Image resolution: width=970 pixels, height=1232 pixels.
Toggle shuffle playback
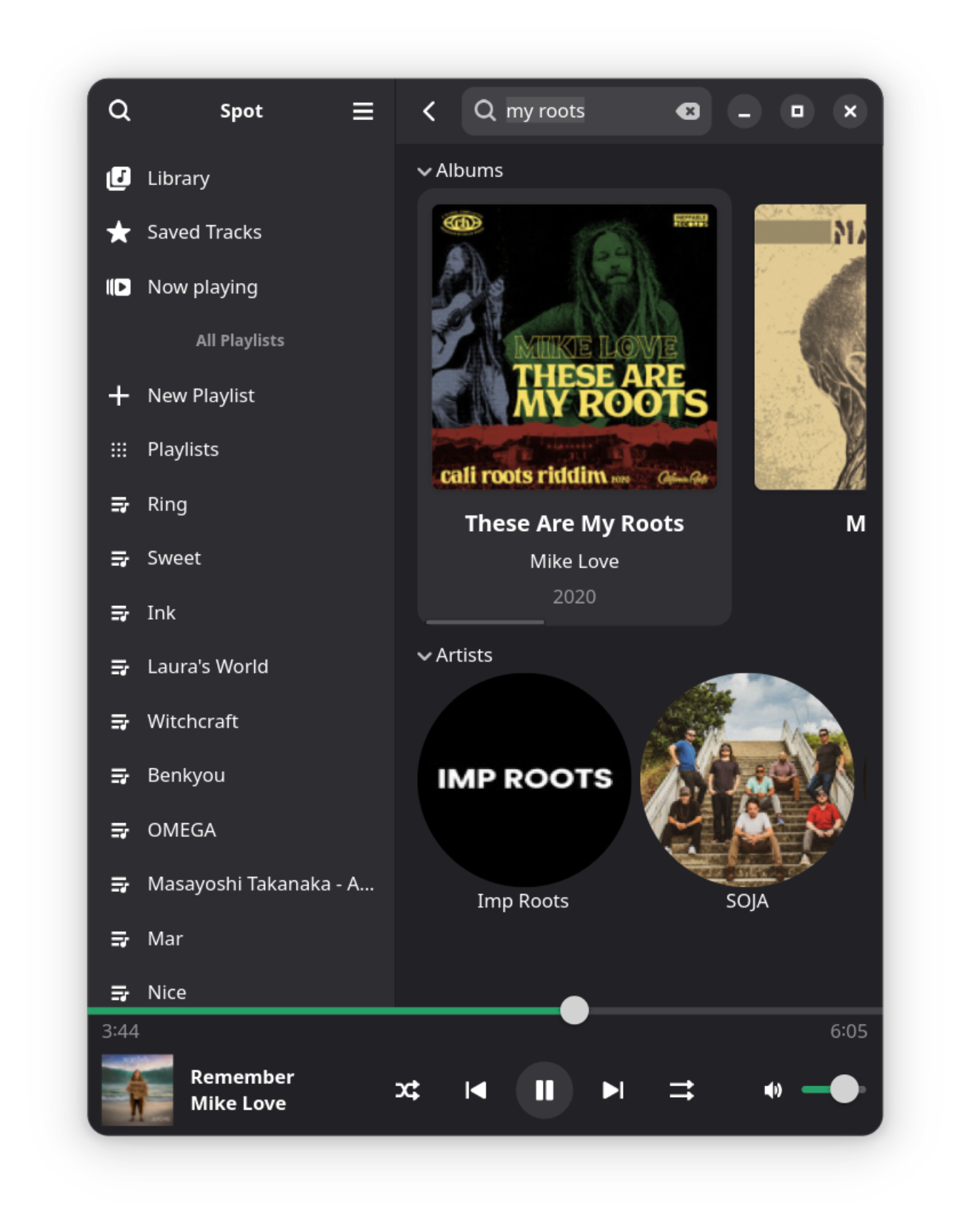click(x=407, y=1091)
